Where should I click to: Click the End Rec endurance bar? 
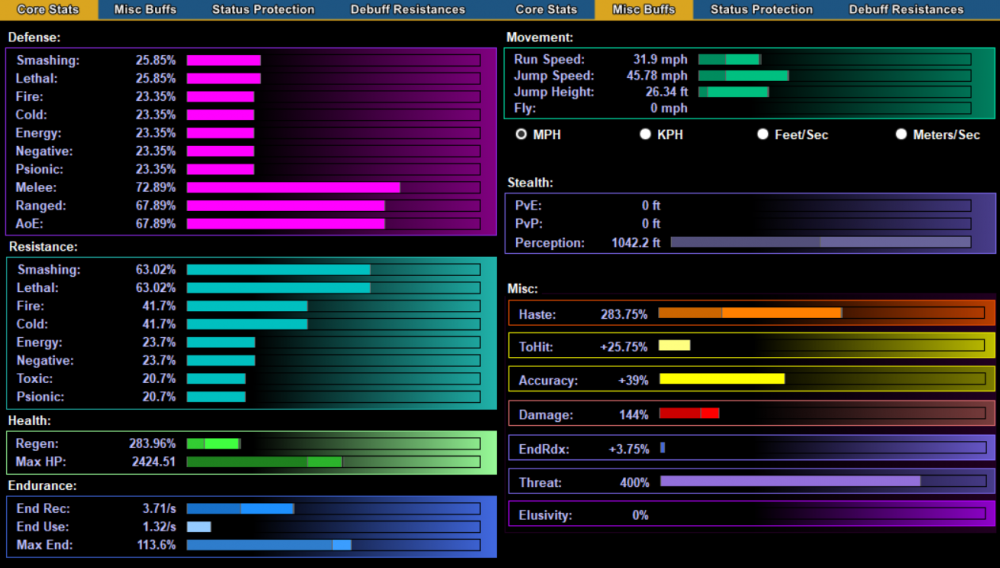point(333,508)
